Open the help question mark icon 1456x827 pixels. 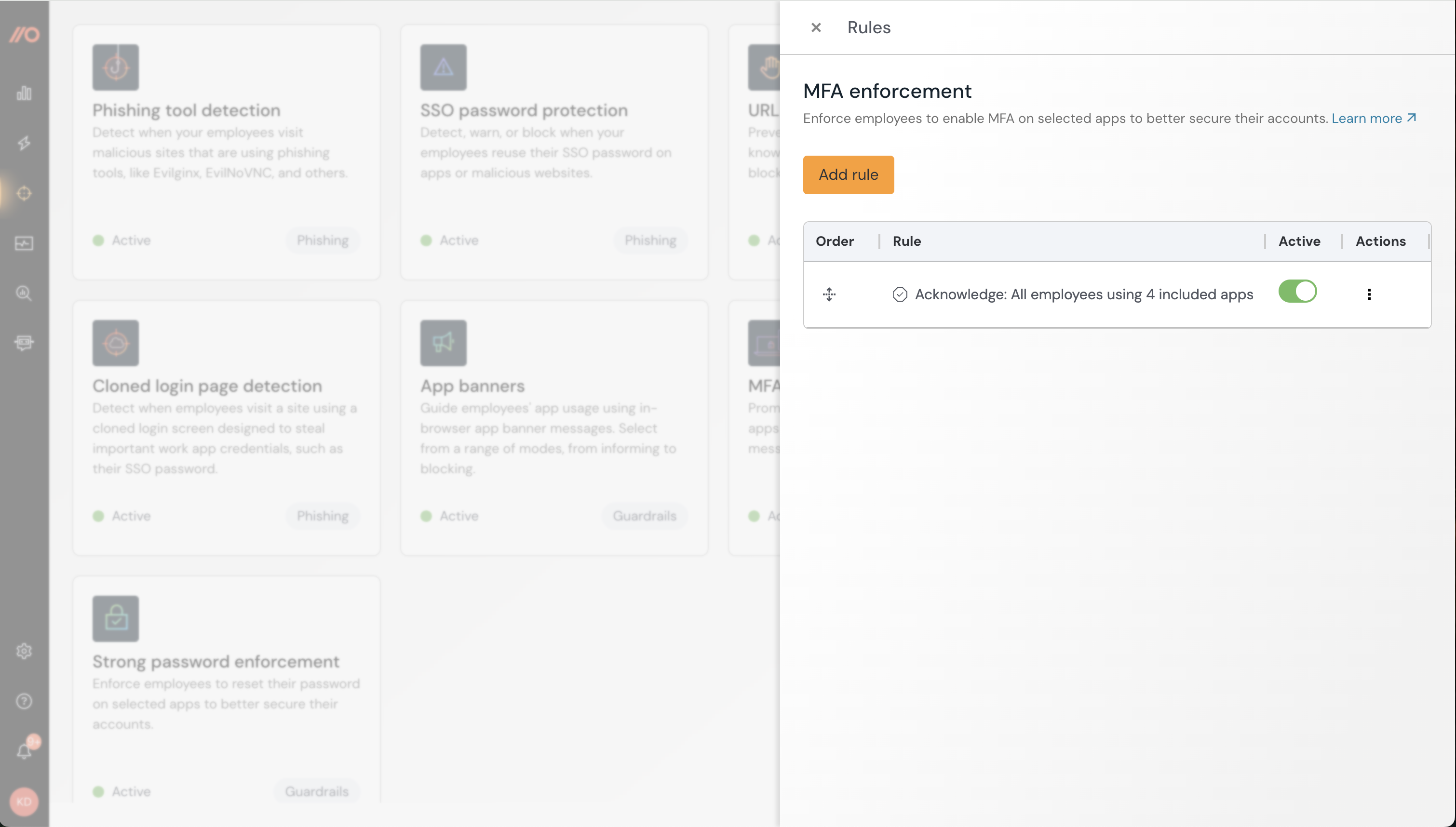(24, 702)
